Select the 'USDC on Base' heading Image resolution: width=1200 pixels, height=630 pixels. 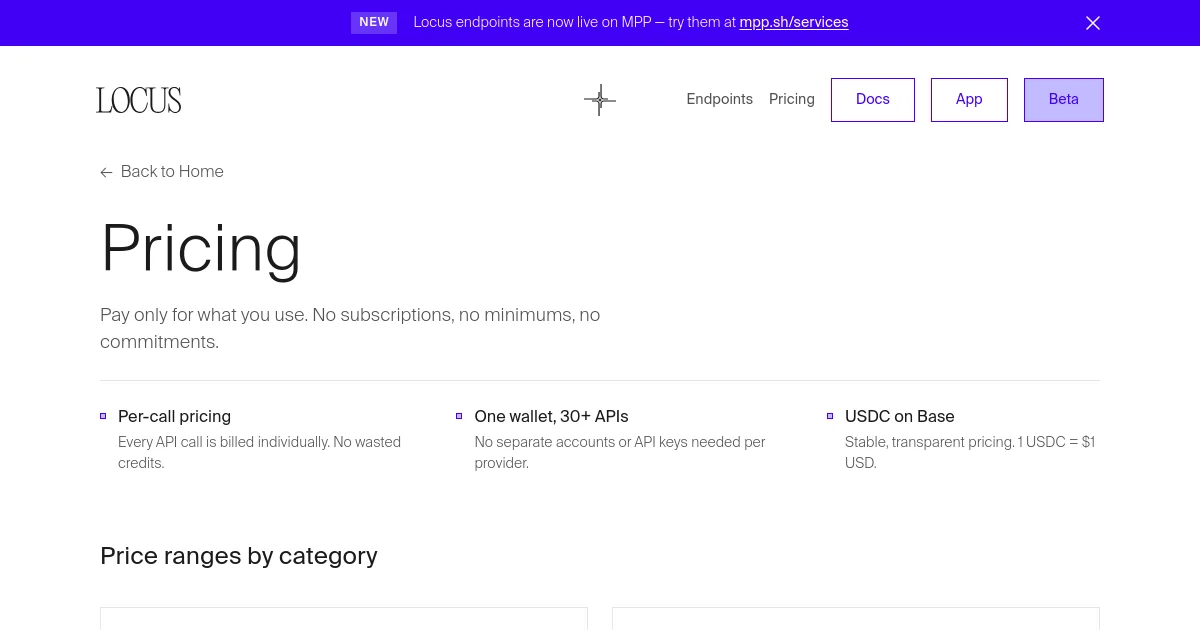point(900,416)
